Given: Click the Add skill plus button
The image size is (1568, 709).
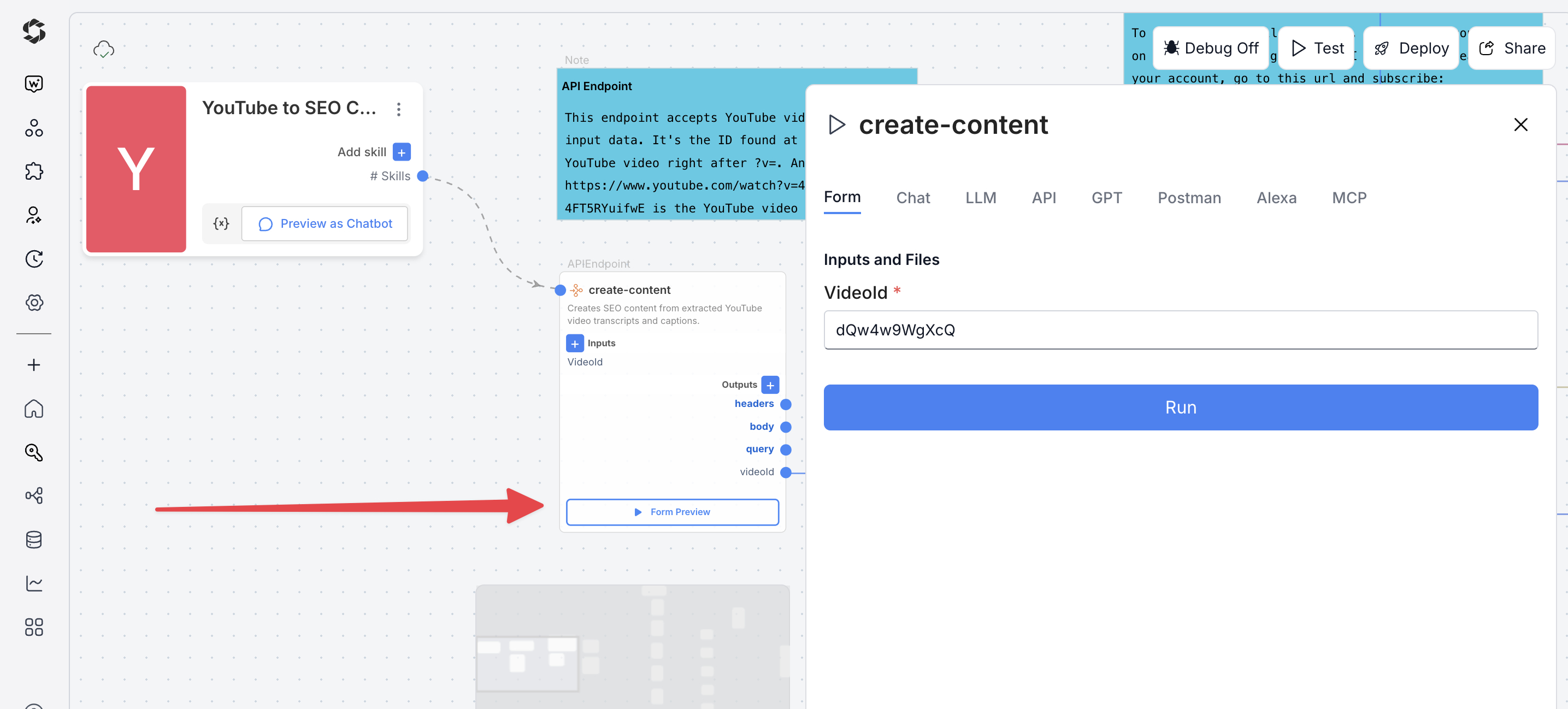Looking at the screenshot, I should 402,151.
